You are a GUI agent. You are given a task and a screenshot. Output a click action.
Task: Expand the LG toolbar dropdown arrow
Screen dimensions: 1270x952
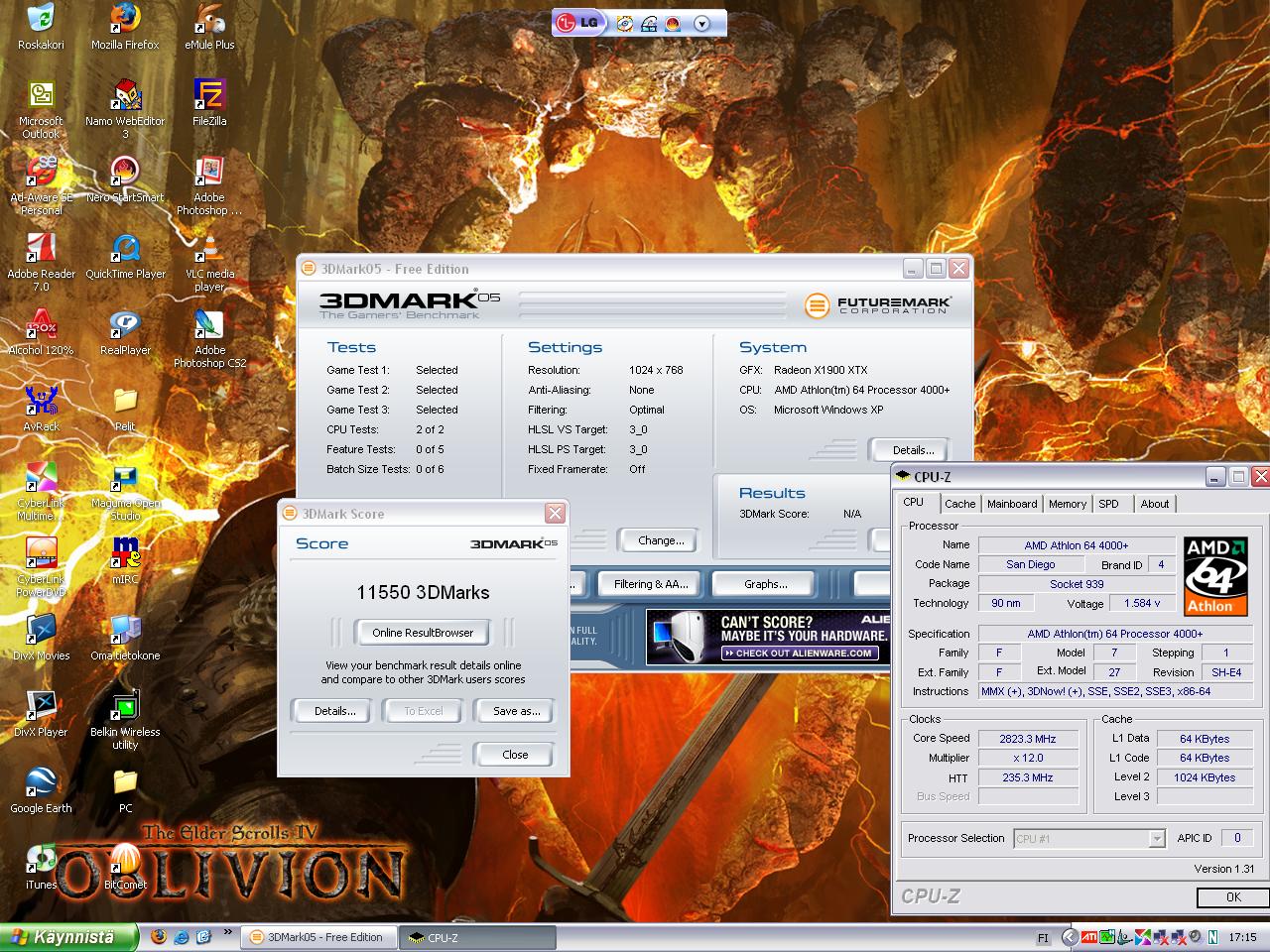tap(702, 23)
